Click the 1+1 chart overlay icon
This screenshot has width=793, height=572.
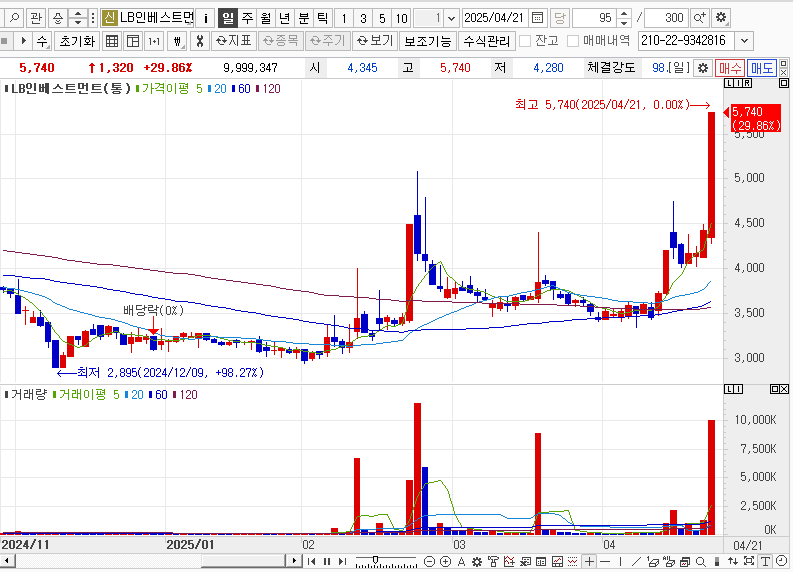click(x=154, y=41)
